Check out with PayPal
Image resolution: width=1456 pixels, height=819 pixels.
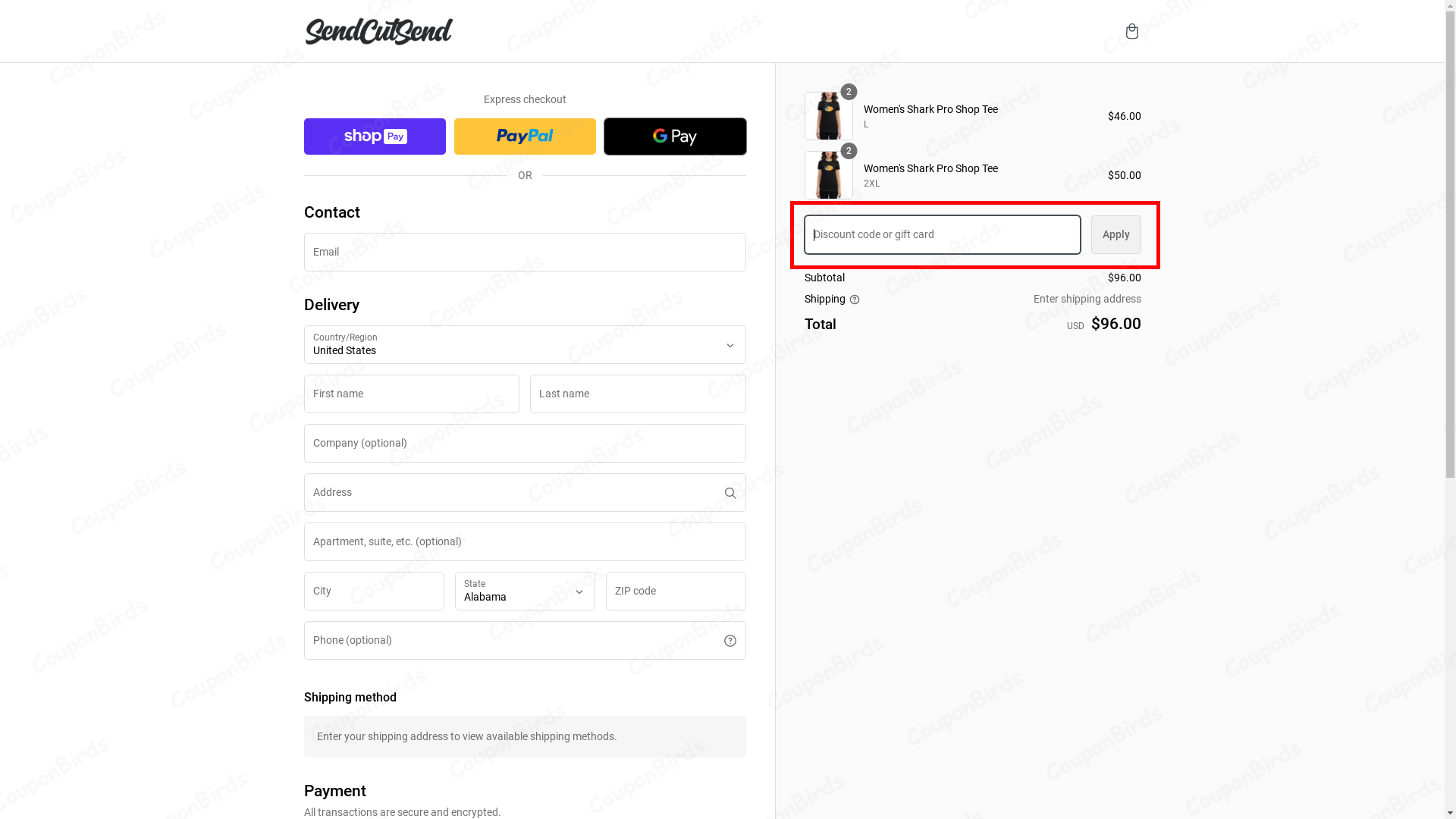point(524,136)
